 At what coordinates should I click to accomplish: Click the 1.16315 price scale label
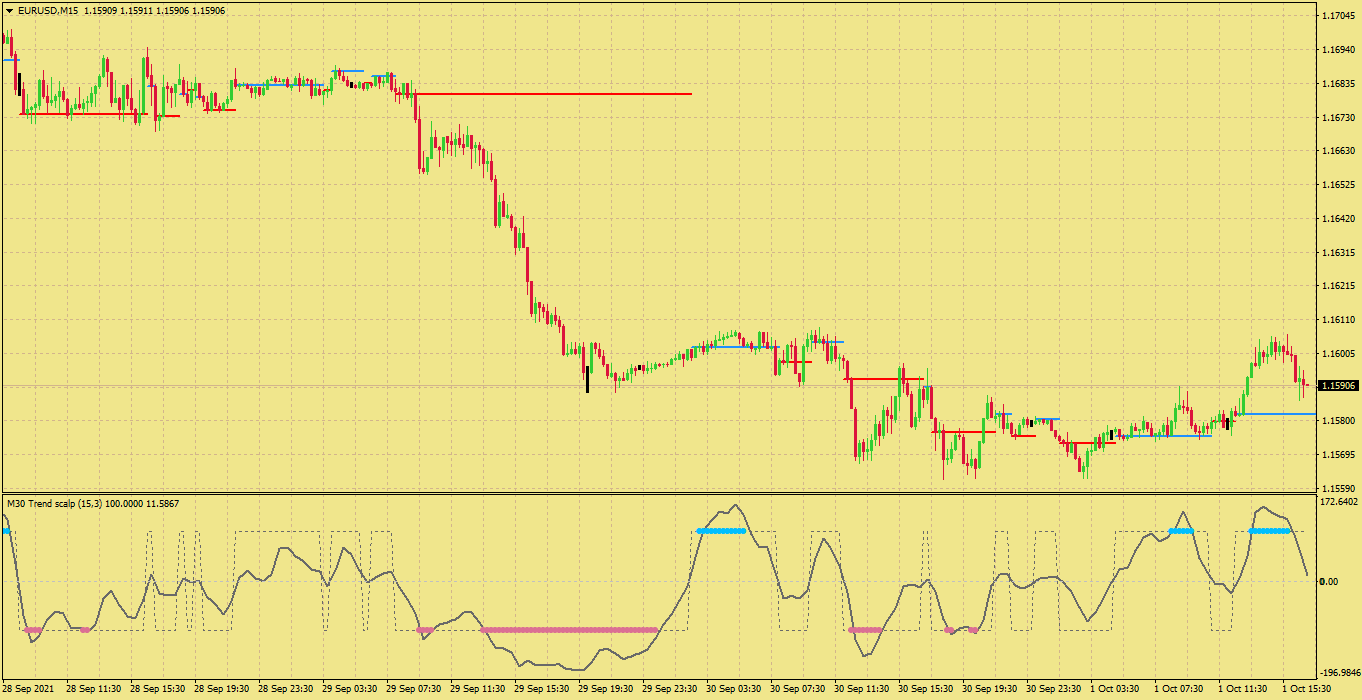(1338, 253)
